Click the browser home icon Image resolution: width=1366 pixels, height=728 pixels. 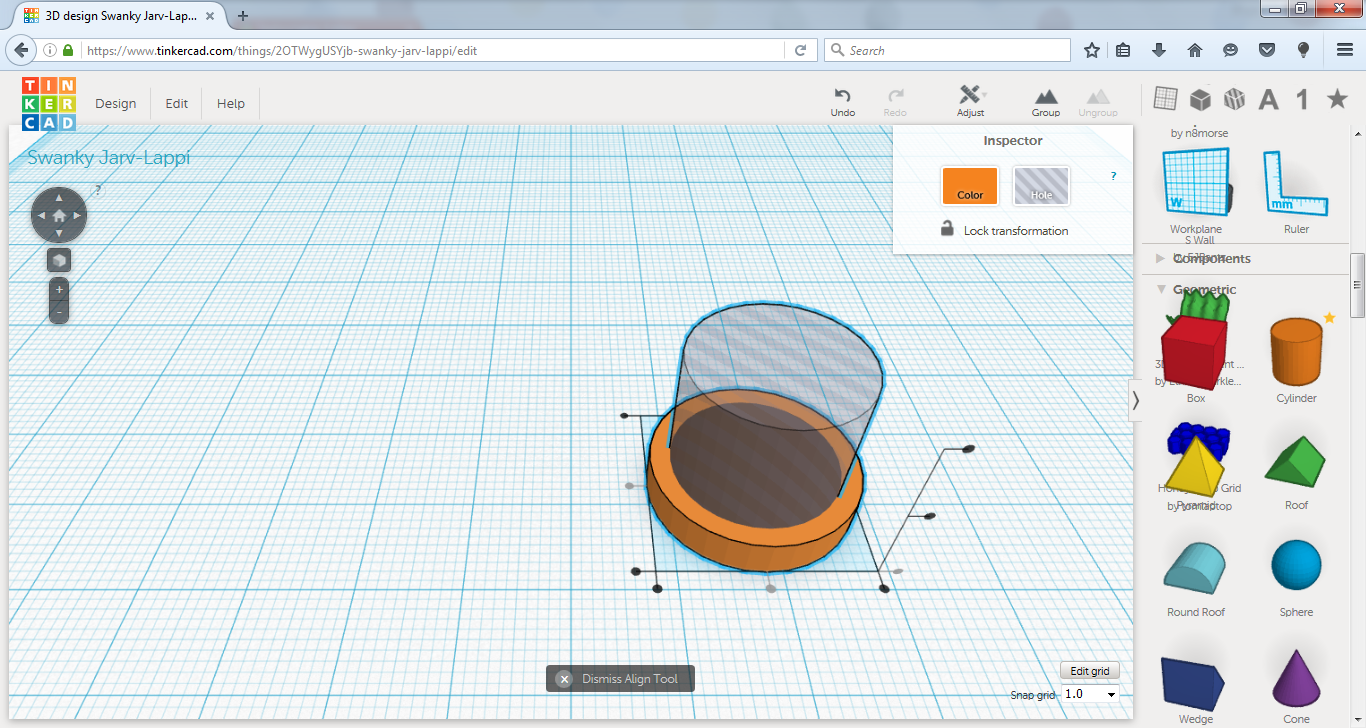click(1194, 50)
